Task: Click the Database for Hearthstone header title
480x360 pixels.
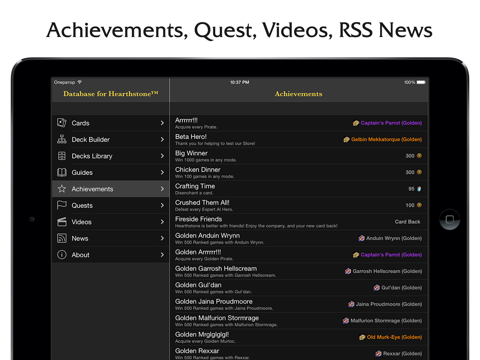Action: 111,94
